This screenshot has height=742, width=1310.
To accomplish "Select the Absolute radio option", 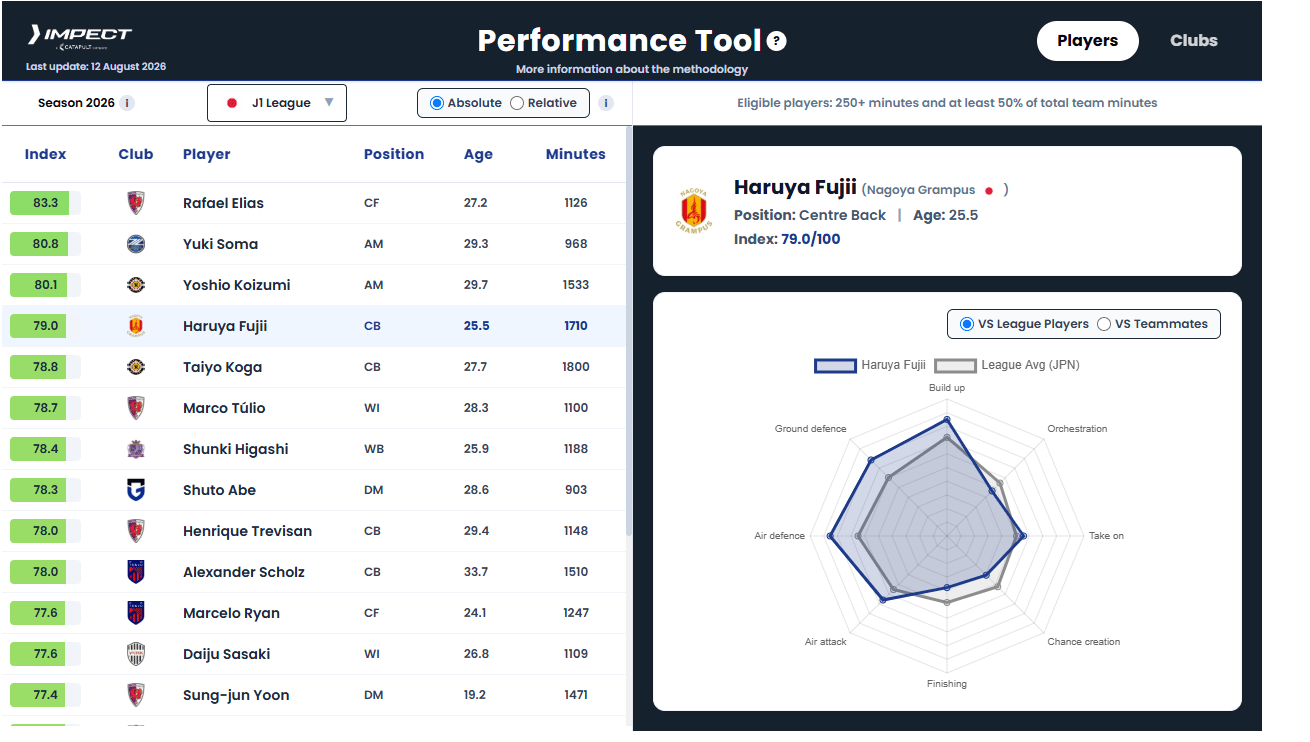I will coord(437,103).
